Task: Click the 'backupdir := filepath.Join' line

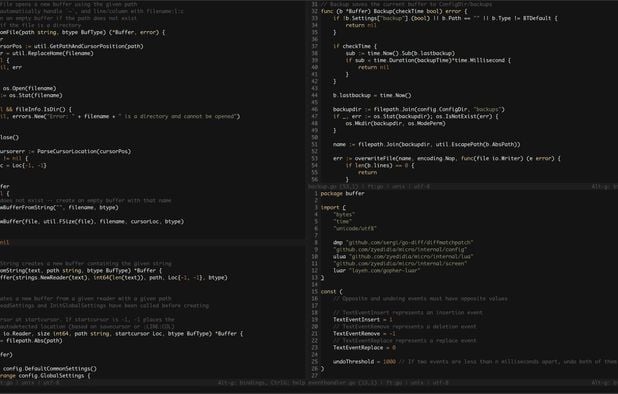Action: pyautogui.click(x=418, y=110)
